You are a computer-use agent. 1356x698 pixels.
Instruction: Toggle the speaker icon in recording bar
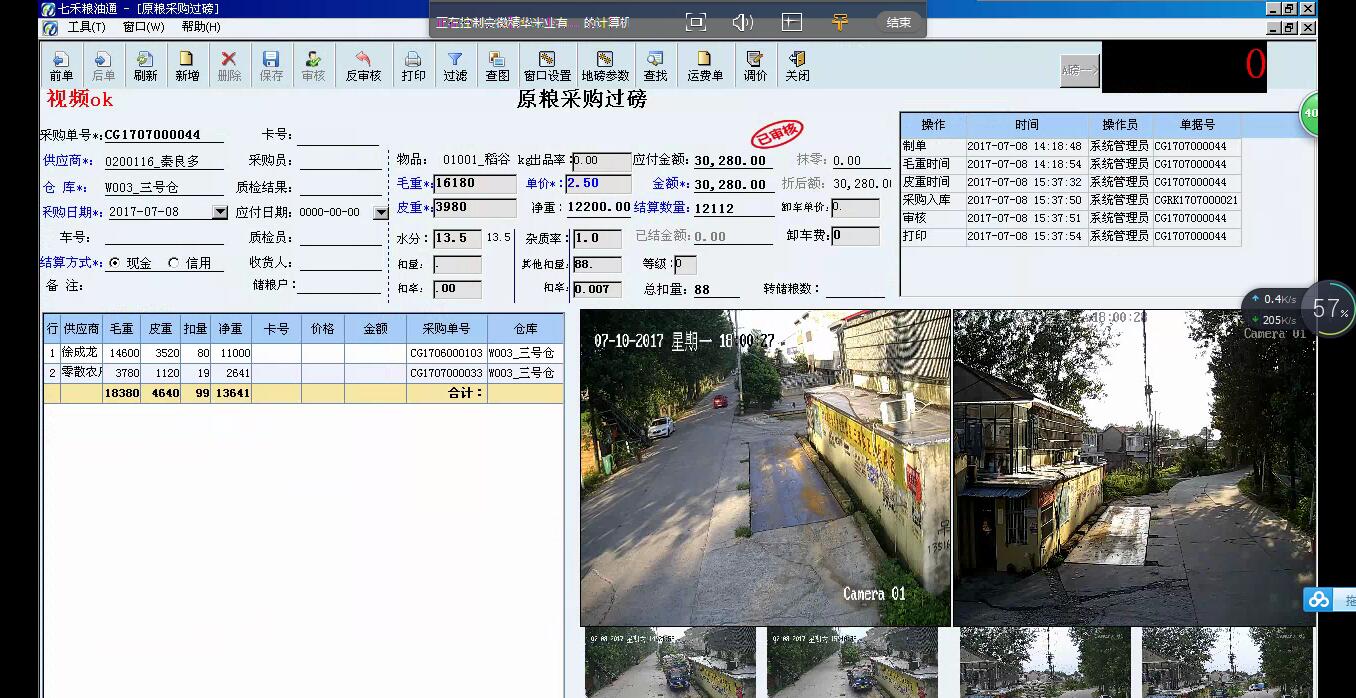coord(743,22)
